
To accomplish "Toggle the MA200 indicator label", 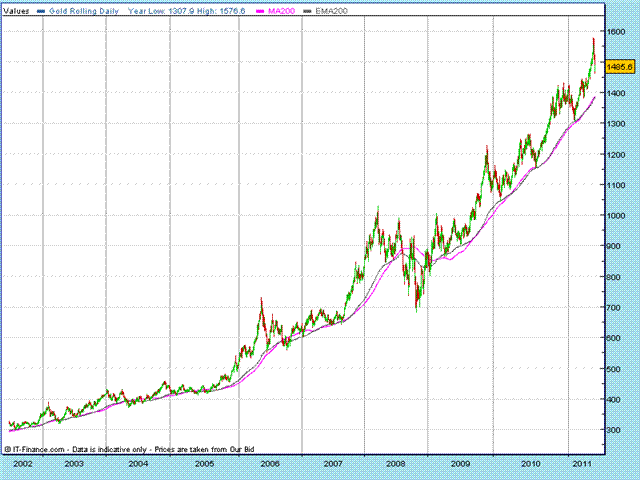I will tap(274, 9).
